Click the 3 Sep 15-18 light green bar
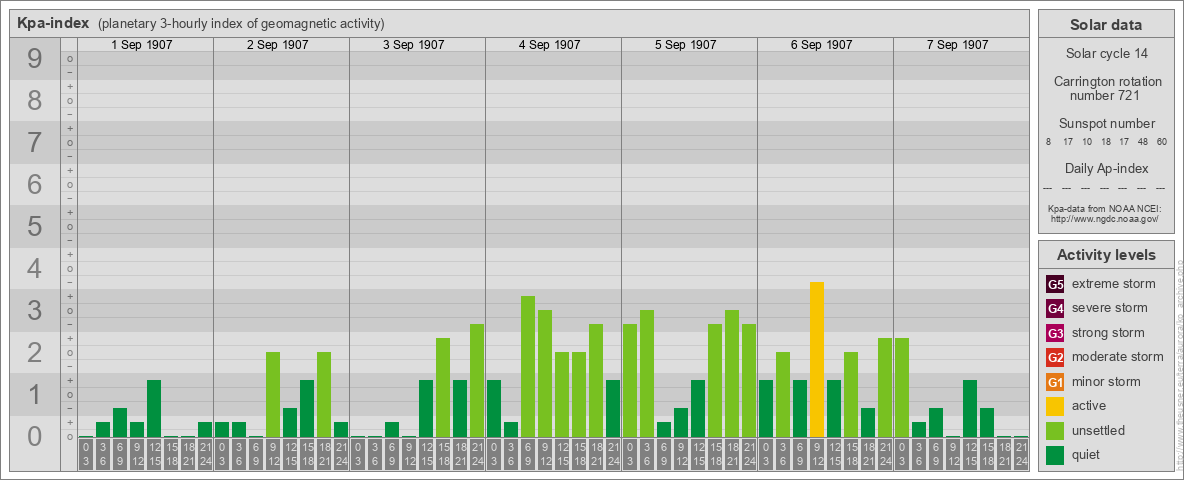Screen dimensions: 1184x480 [442, 388]
